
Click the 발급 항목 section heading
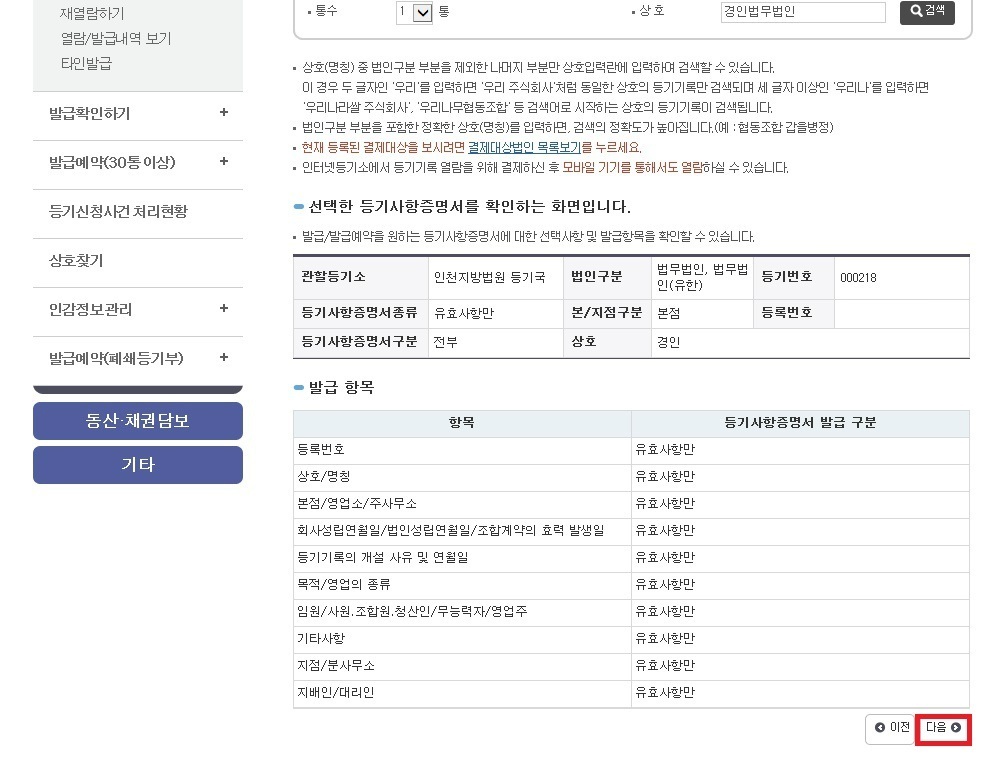point(341,388)
